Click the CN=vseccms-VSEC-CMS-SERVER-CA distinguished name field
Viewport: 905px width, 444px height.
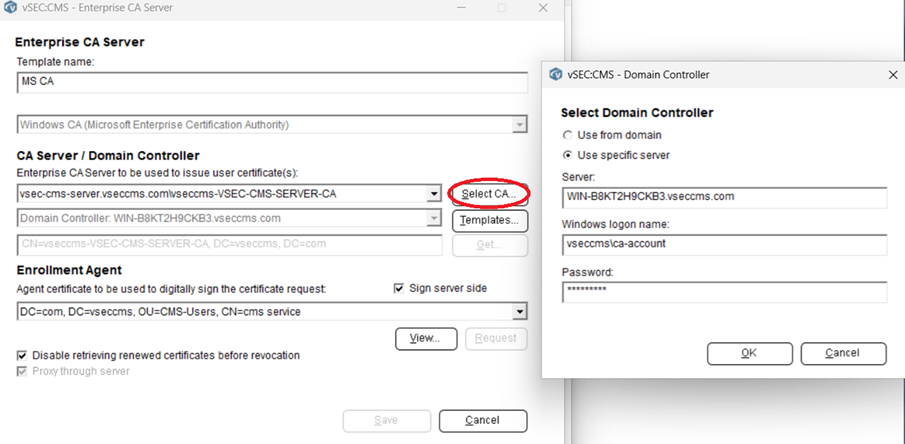[x=230, y=245]
